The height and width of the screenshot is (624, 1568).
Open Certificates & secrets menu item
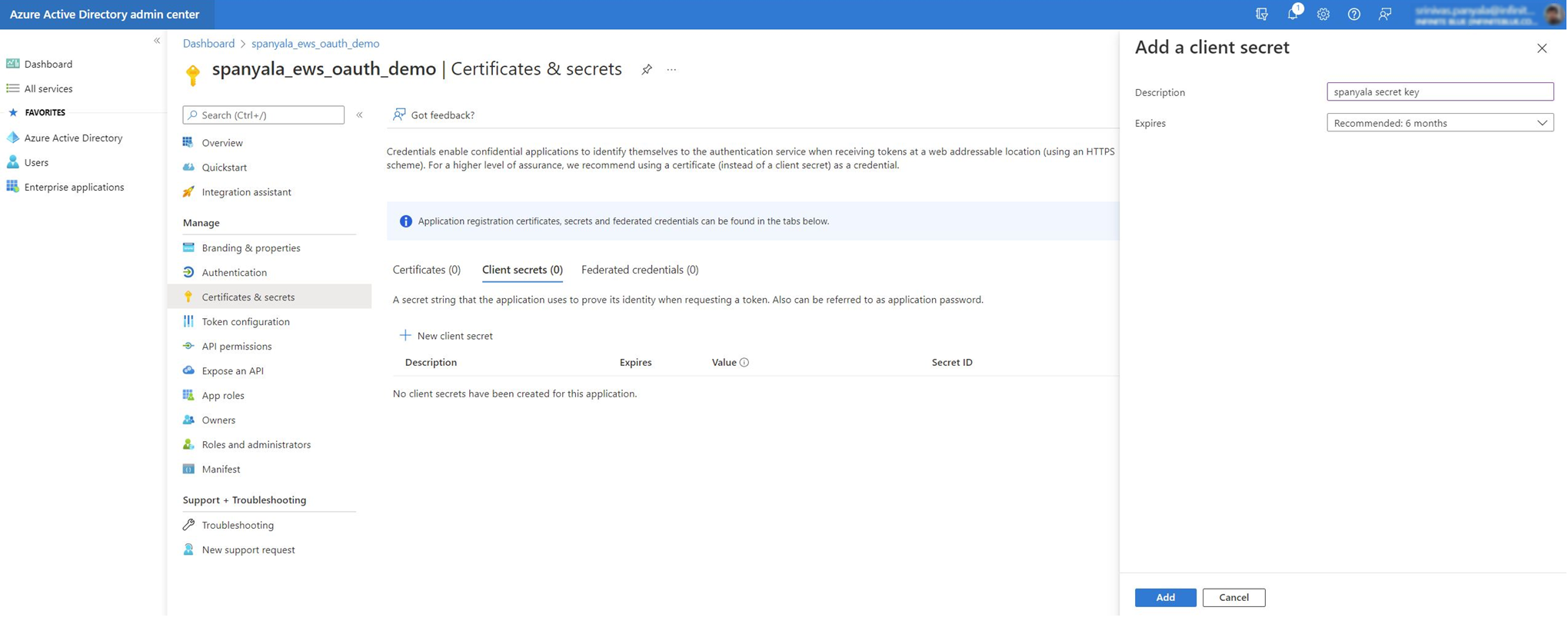269,297
